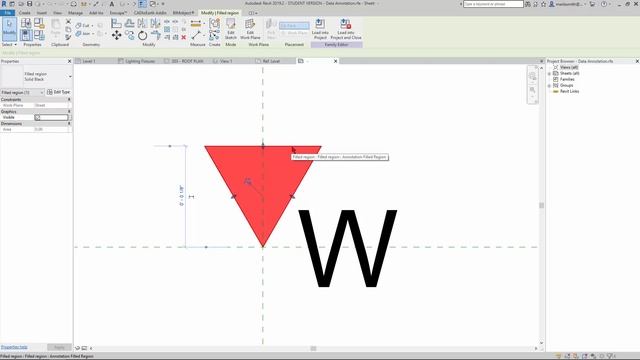Click the Align tool icon
This screenshot has width=640, height=360.
[116, 23]
